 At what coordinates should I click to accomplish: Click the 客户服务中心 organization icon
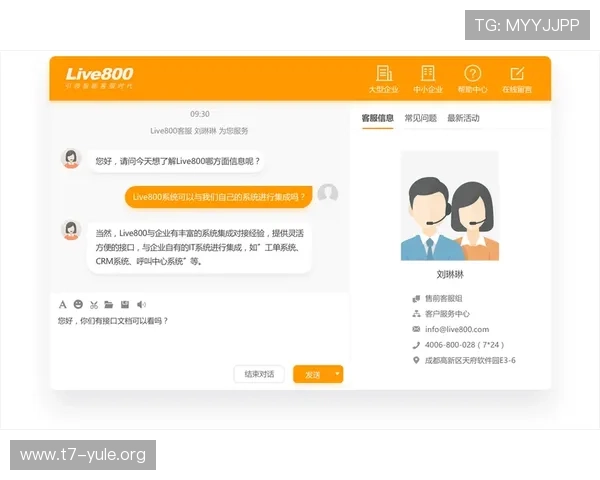416,314
